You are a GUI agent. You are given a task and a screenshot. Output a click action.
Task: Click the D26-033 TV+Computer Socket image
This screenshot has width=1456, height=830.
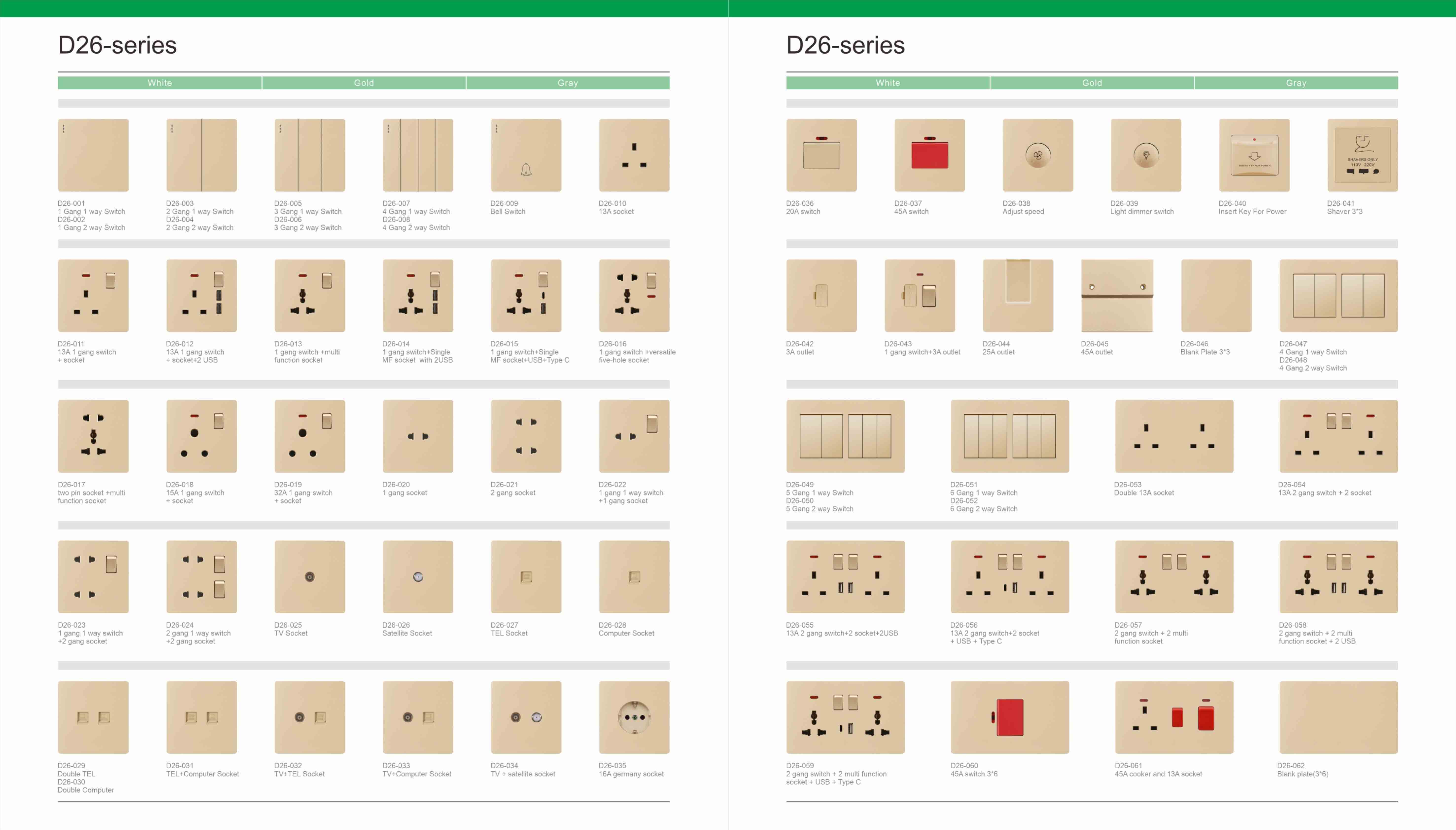(418, 717)
